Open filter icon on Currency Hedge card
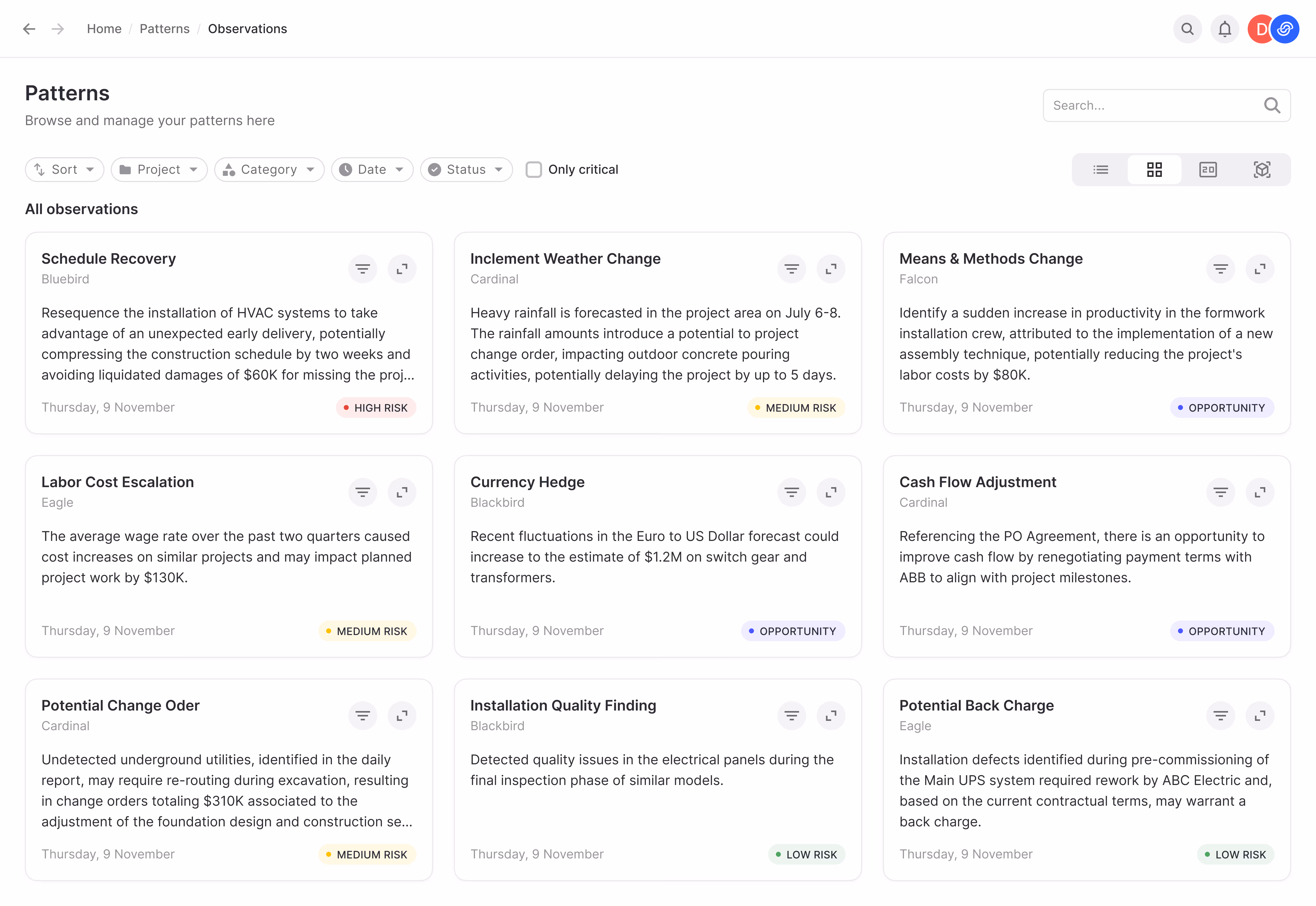This screenshot has height=906, width=1316. pos(791,492)
